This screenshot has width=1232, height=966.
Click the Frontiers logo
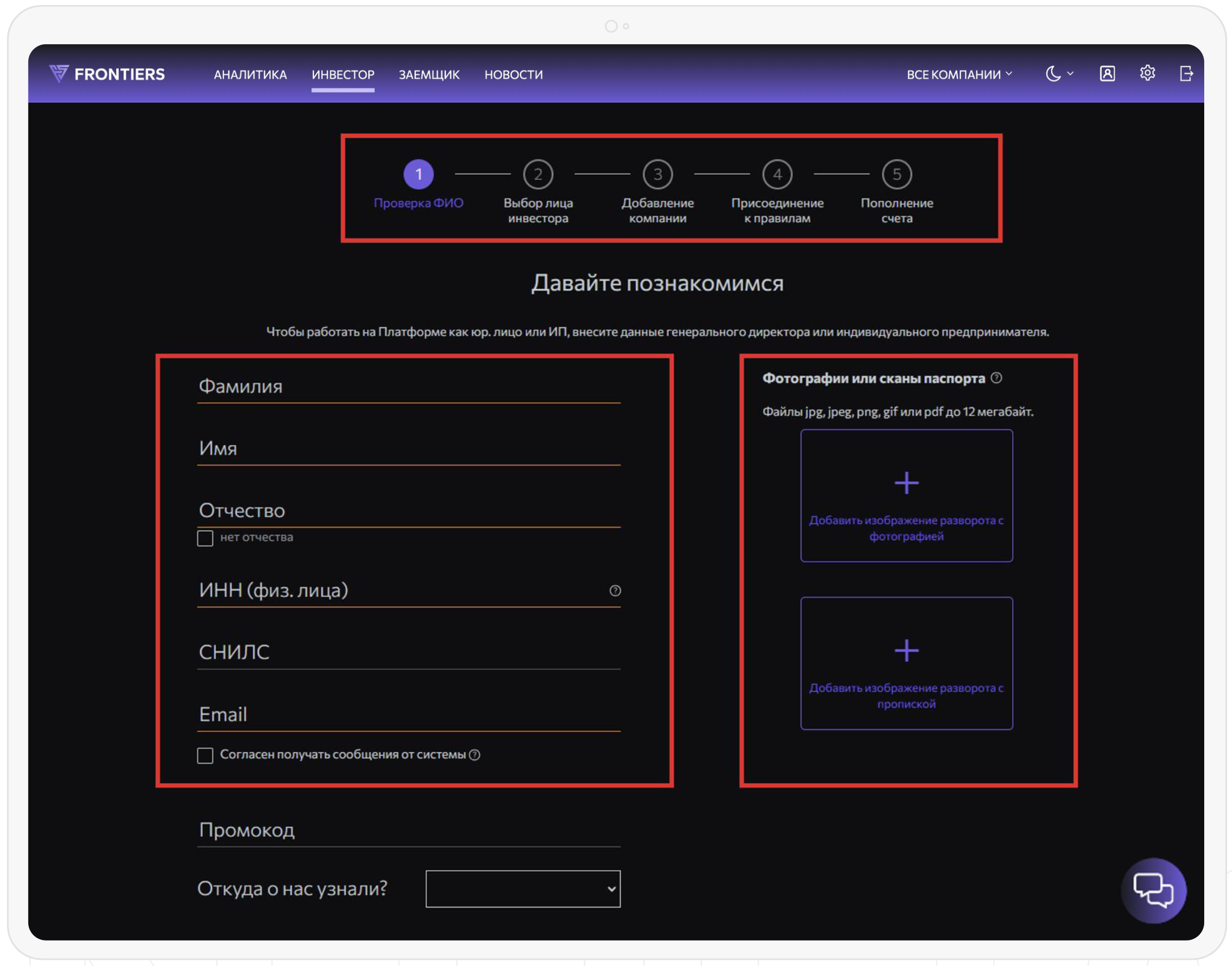pos(107,74)
